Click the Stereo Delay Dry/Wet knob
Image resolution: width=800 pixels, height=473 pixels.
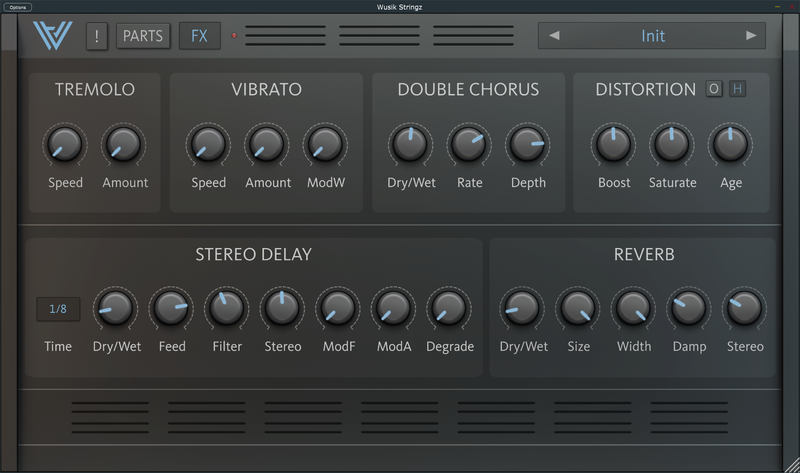(115, 308)
